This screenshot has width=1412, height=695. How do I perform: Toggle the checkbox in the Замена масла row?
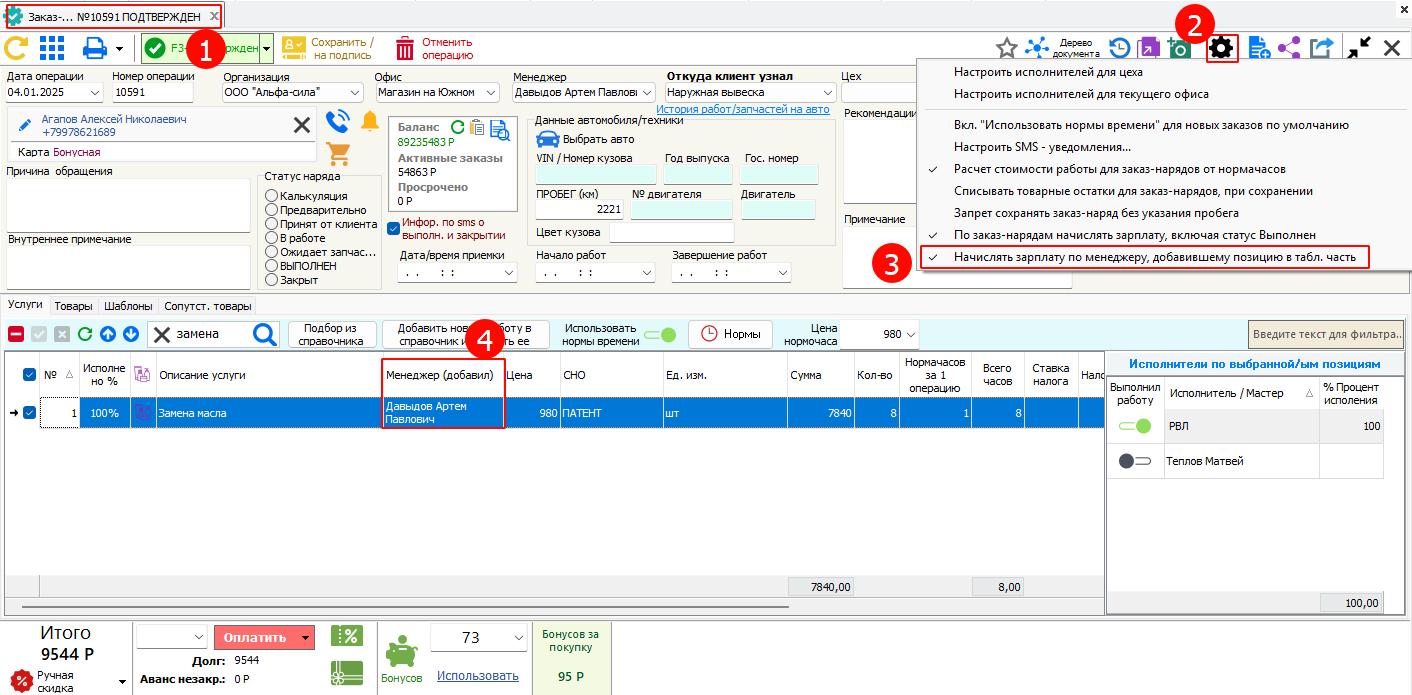pyautogui.click(x=29, y=413)
